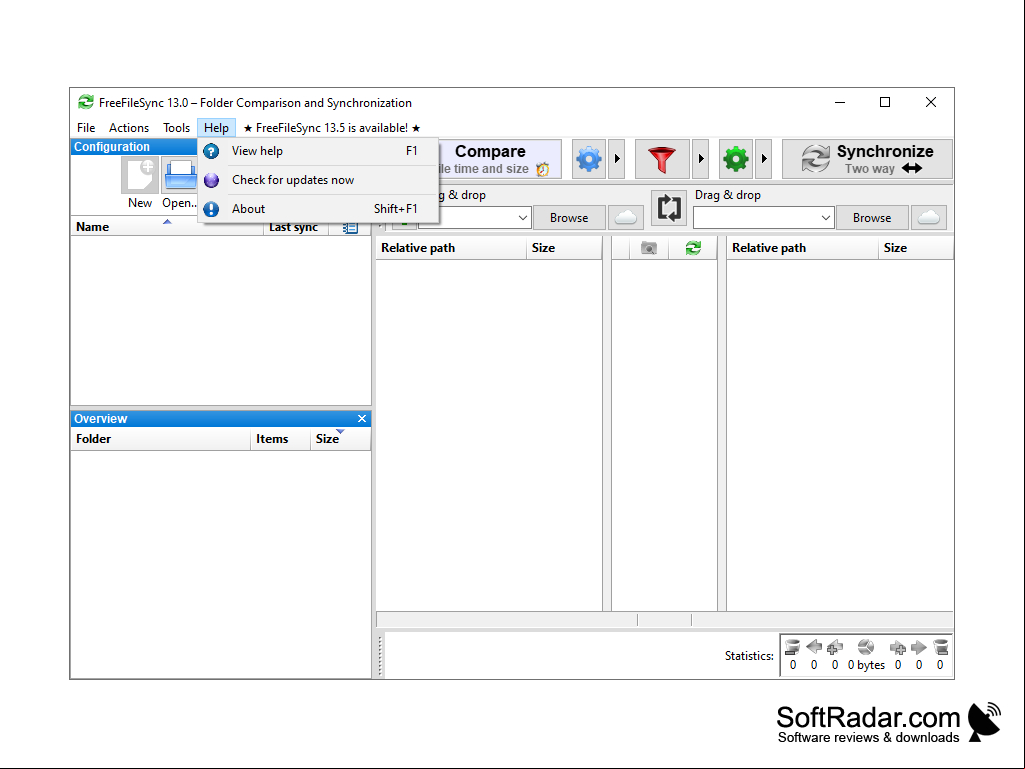Click the FreeFileSync 13.5 is available notice

(332, 128)
